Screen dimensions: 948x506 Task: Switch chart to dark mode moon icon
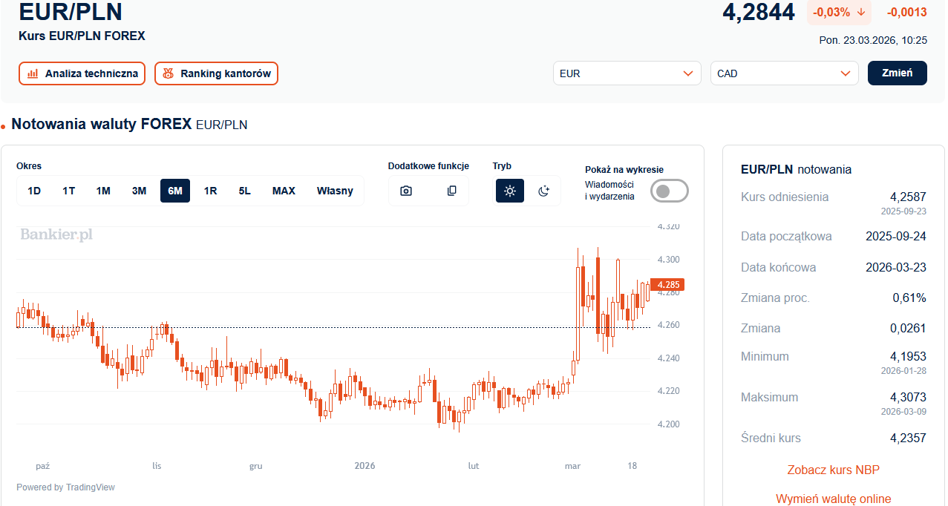coord(544,191)
